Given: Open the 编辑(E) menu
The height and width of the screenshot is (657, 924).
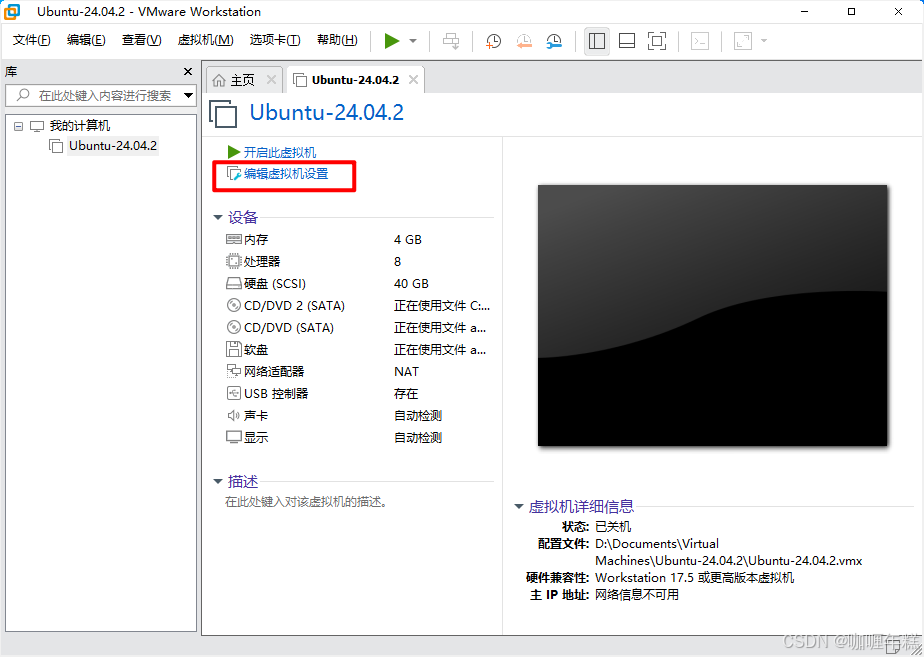Looking at the screenshot, I should [86, 40].
